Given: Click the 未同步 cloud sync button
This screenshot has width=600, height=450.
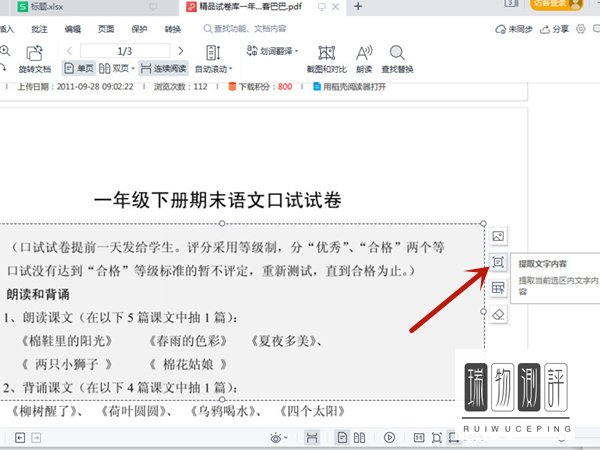Looking at the screenshot, I should tap(514, 29).
